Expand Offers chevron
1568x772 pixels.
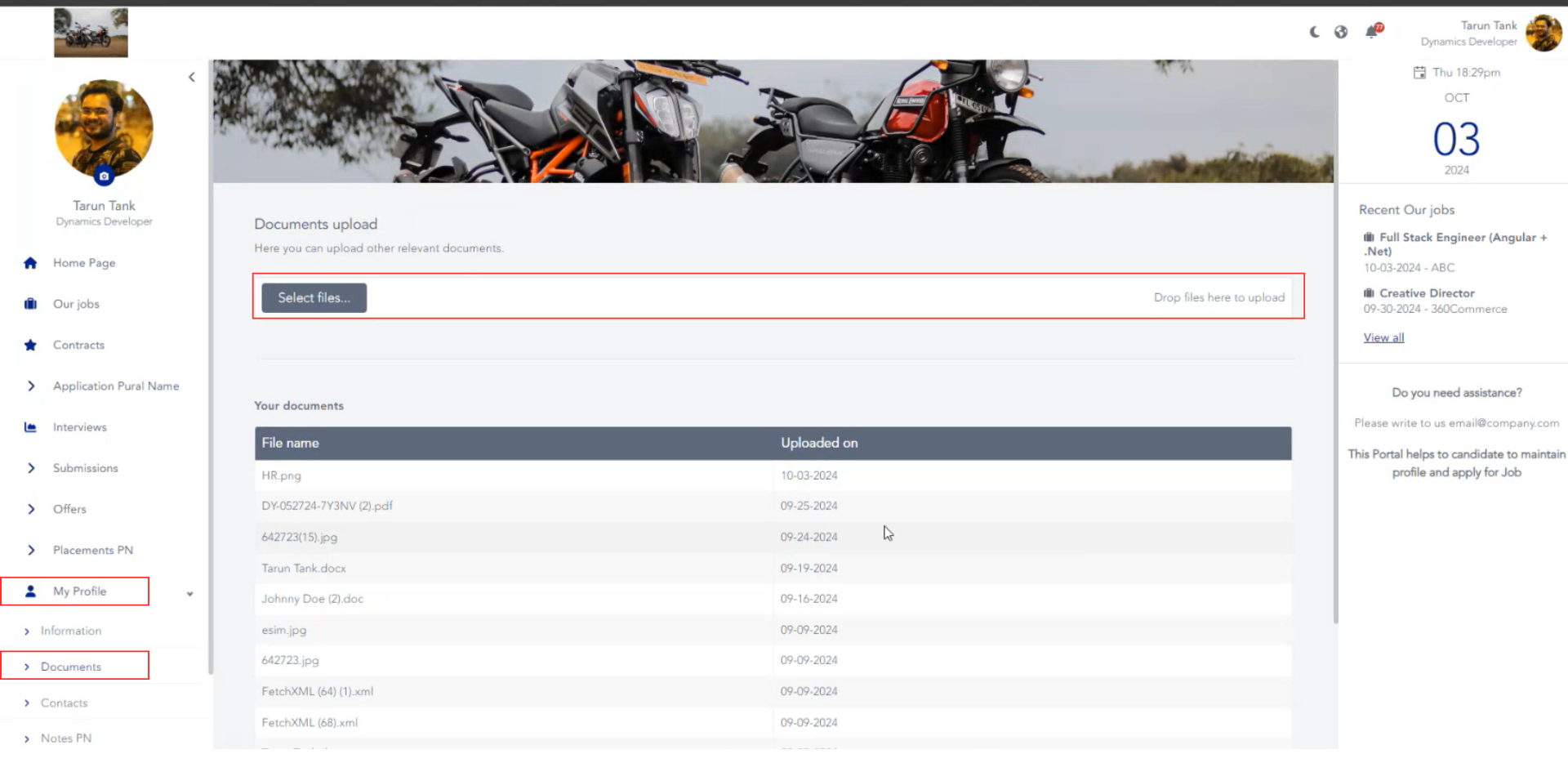(31, 509)
